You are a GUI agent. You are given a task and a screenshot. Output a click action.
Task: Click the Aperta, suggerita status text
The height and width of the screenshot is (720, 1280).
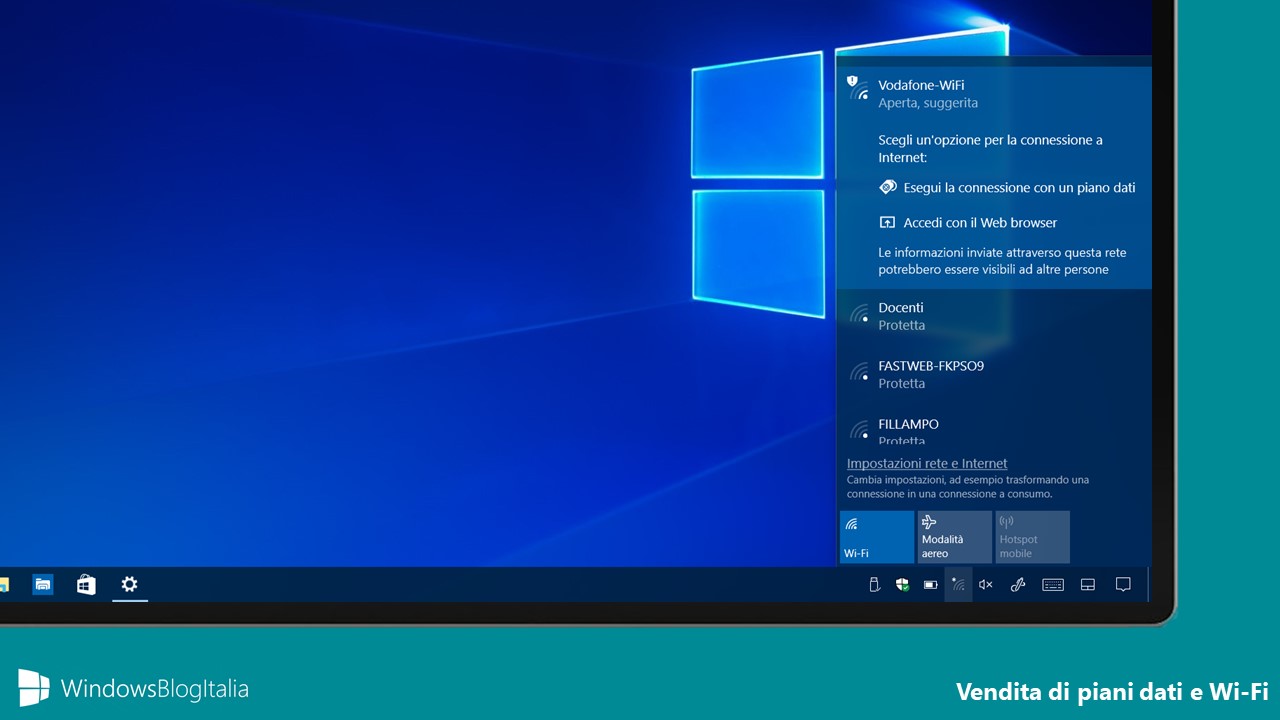click(x=928, y=103)
